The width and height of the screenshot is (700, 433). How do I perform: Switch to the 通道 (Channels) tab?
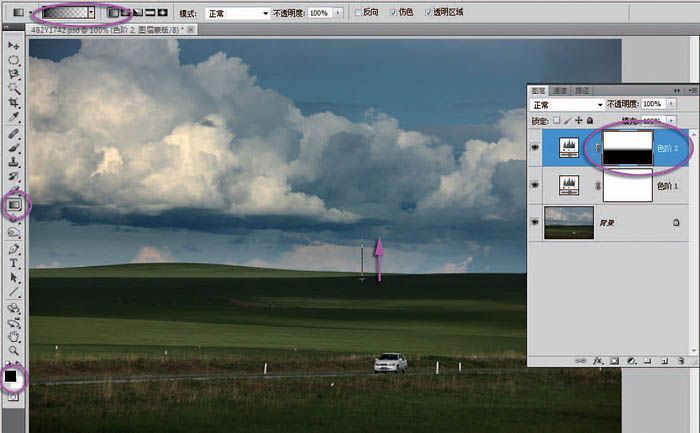pos(560,90)
